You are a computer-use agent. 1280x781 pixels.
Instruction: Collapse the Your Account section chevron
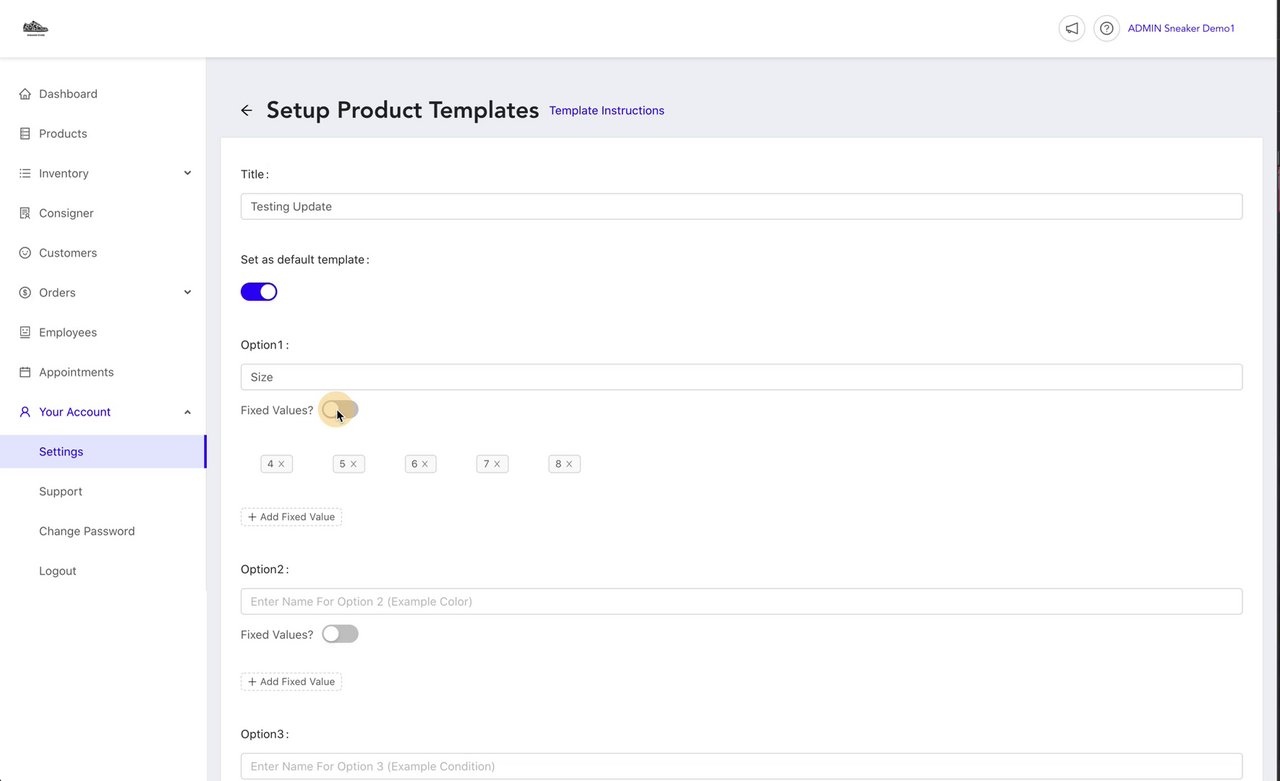pos(187,412)
